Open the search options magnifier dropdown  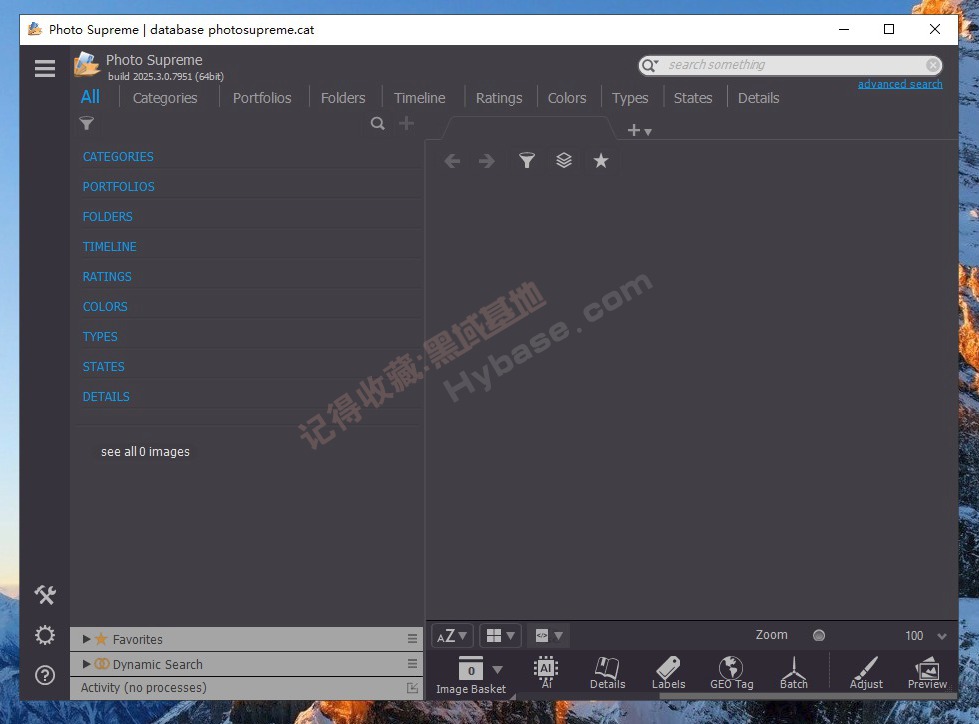(x=650, y=65)
